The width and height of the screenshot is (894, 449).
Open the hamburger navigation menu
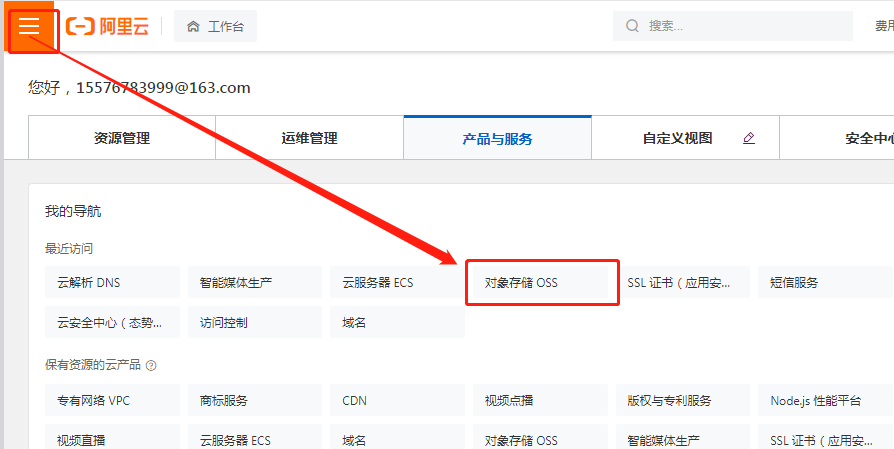click(29, 26)
